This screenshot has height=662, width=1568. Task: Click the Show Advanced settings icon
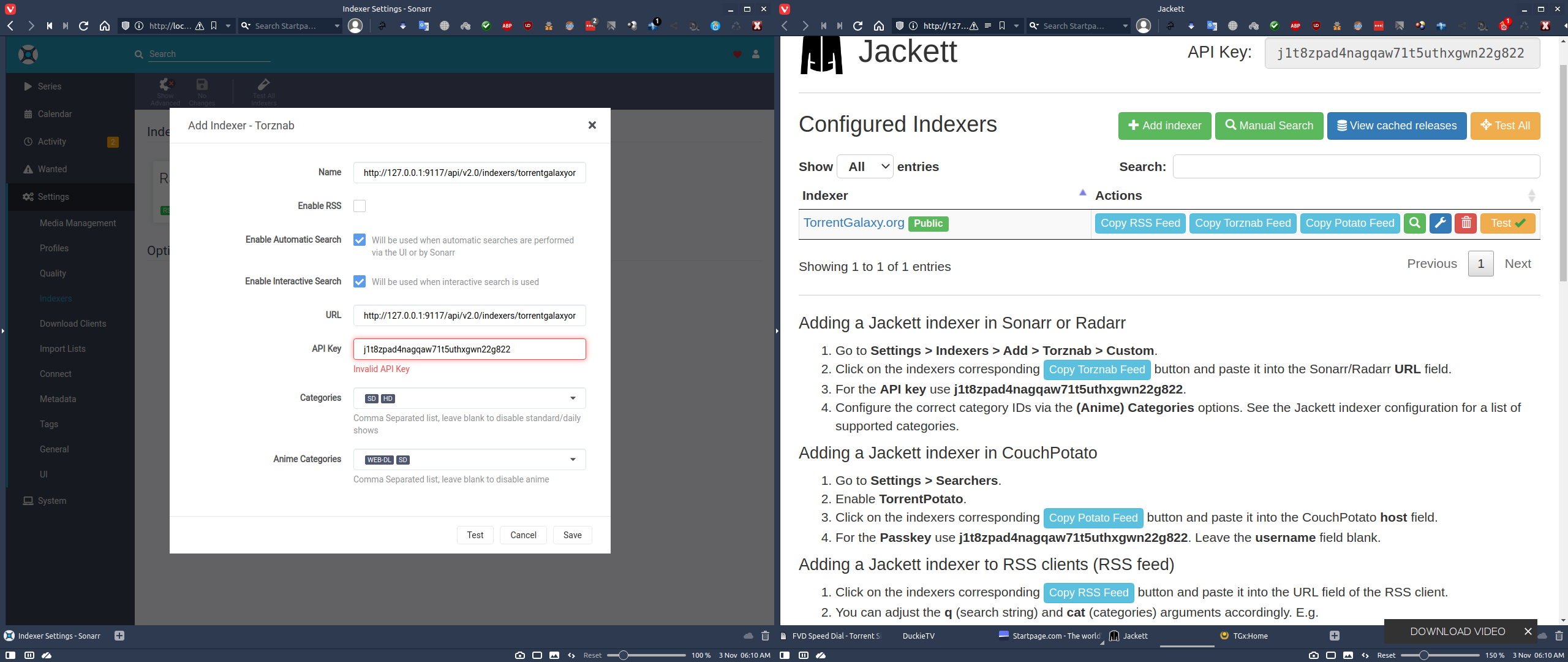pyautogui.click(x=165, y=91)
